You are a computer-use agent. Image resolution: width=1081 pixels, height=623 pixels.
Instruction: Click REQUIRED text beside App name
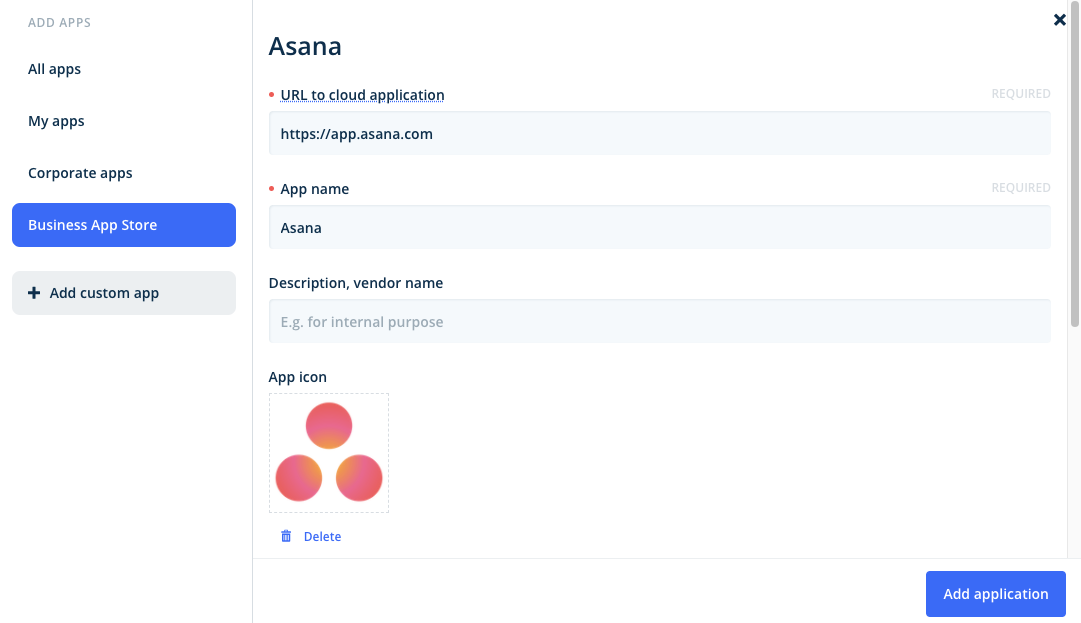click(x=1021, y=187)
